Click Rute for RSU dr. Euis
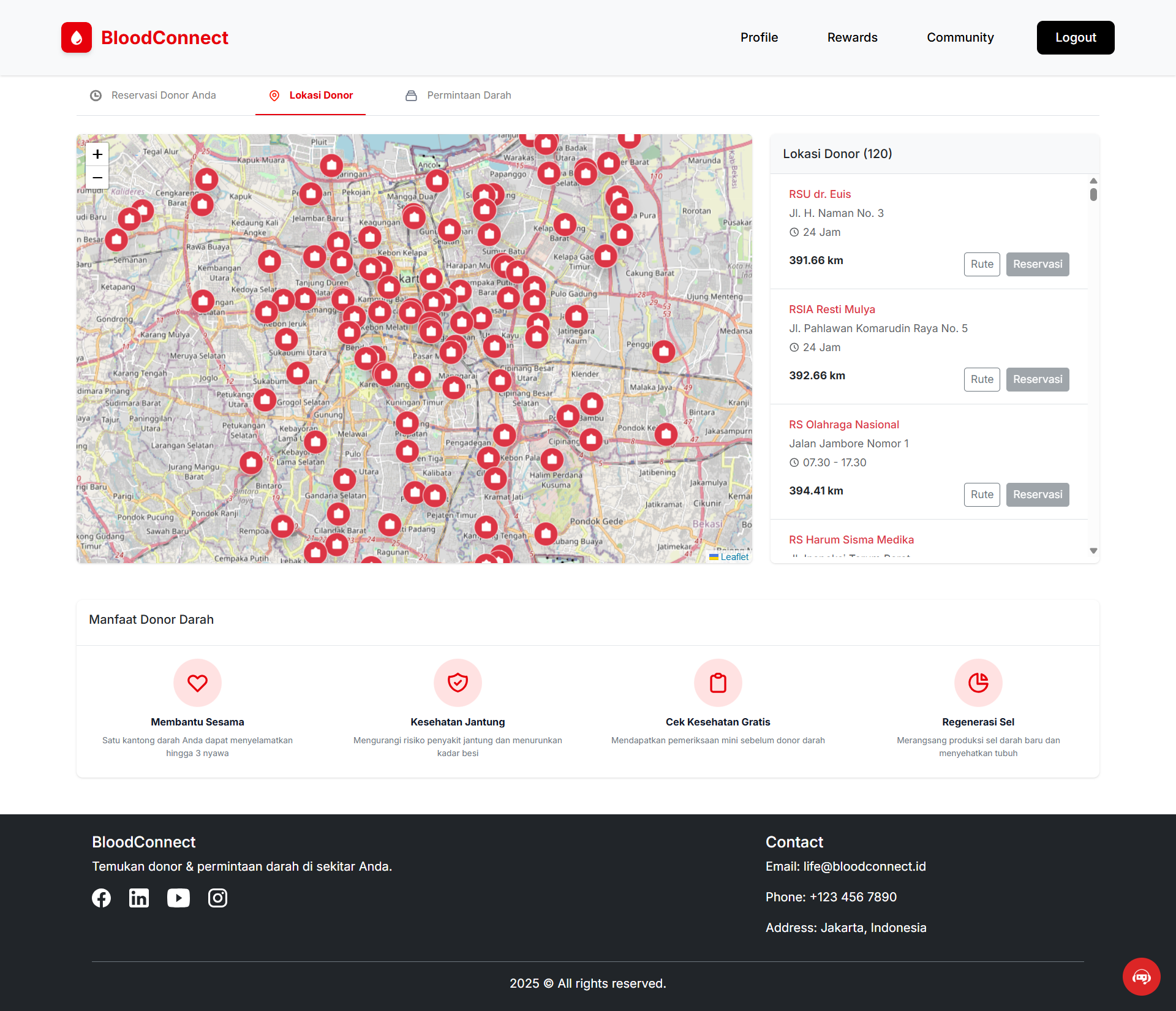 point(981,264)
